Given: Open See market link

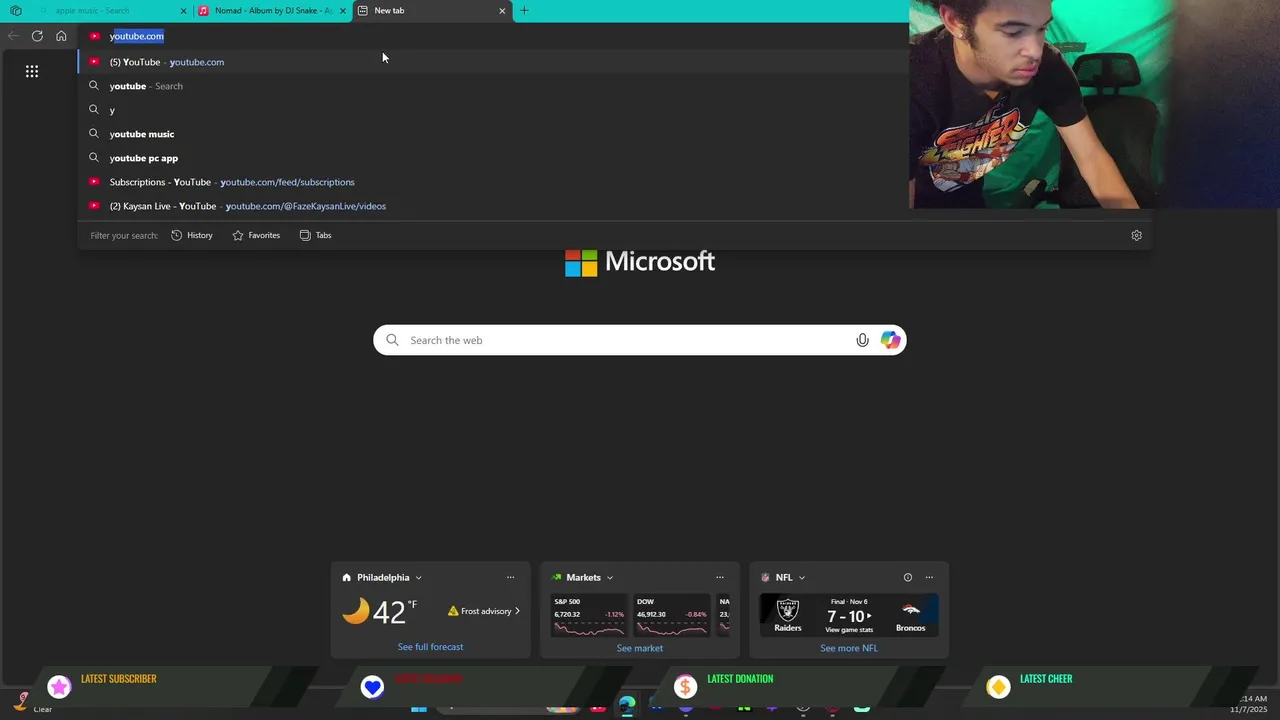Looking at the screenshot, I should pos(640,648).
